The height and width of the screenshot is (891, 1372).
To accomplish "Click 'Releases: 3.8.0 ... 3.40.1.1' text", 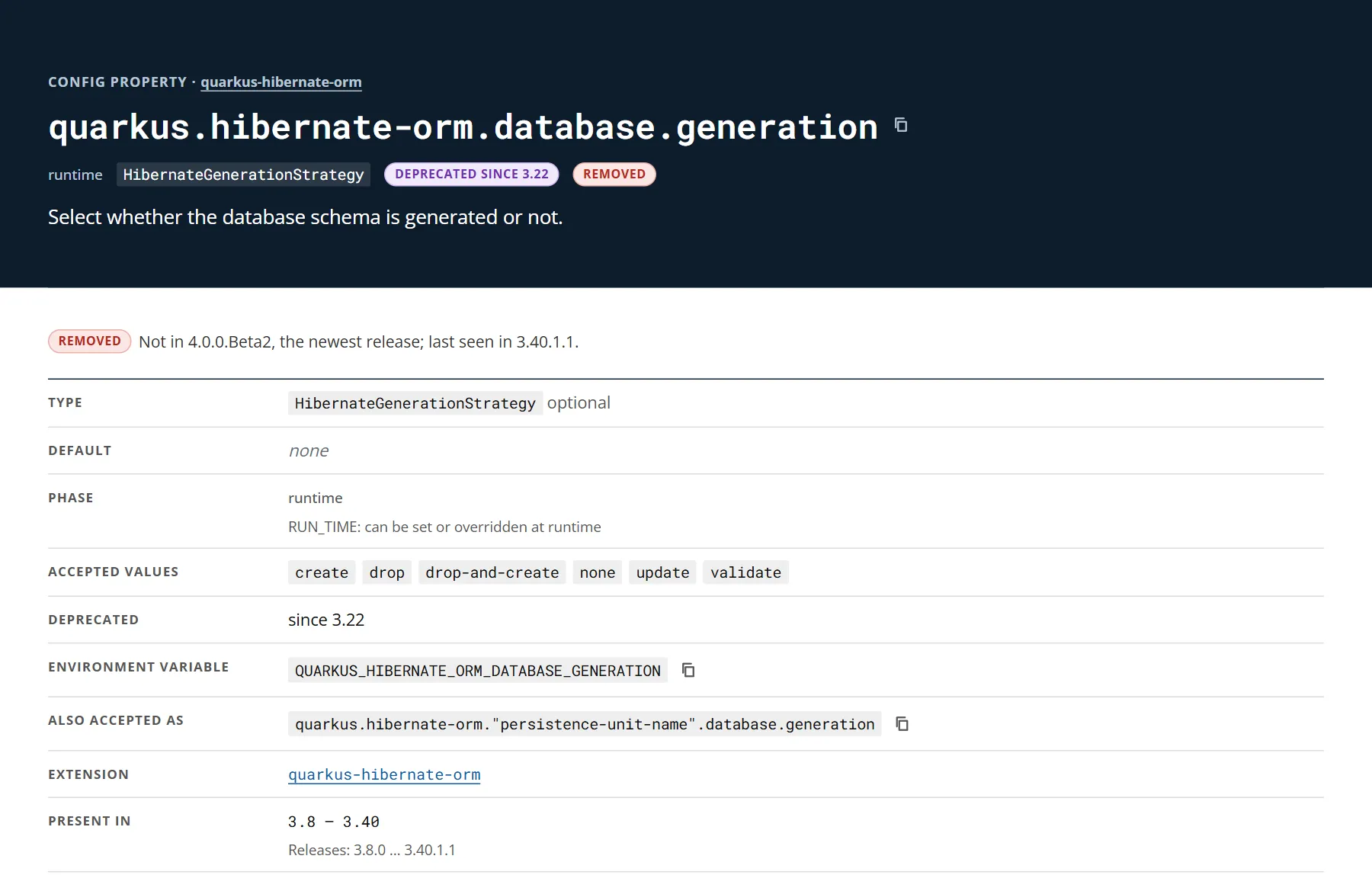I will click(x=372, y=850).
